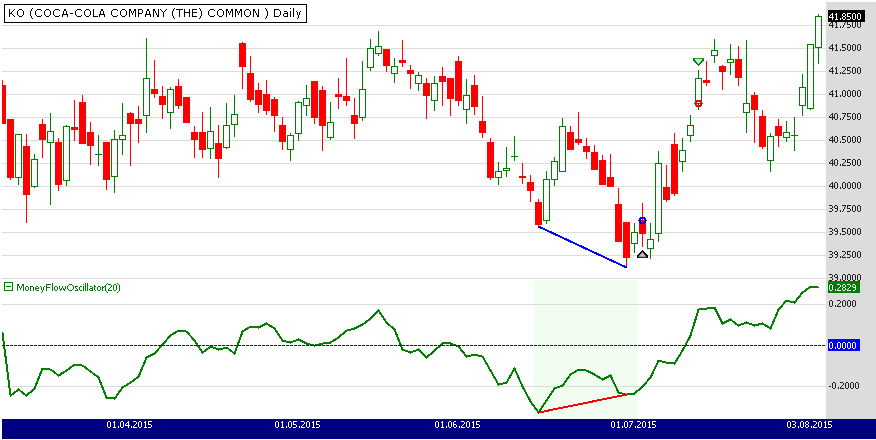876x440 pixels.
Task: Click the black up-triangle buy marker
Action: pyautogui.click(x=641, y=255)
